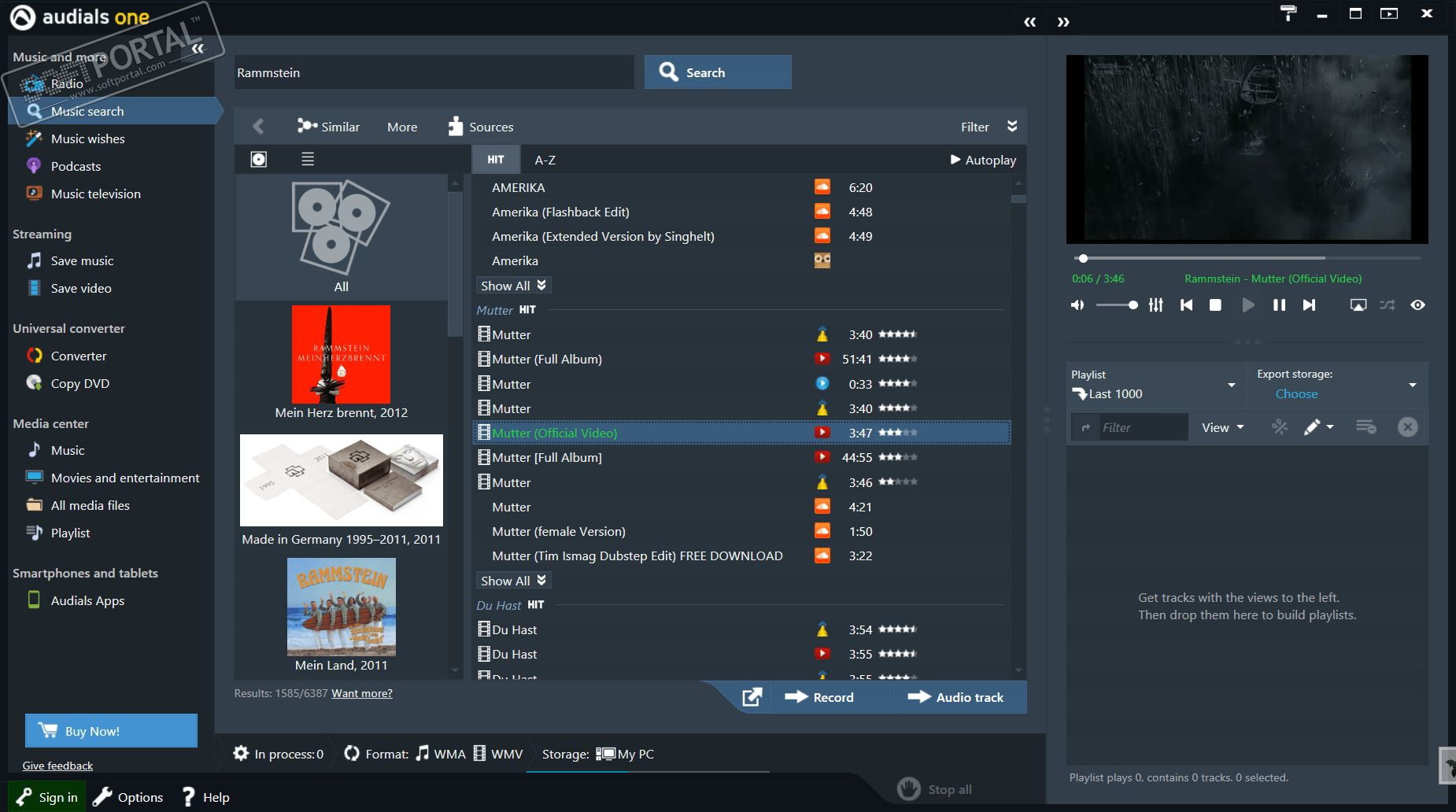1456x812 pixels.
Task: Collapse the left navigation sidebar
Action: [x=198, y=49]
